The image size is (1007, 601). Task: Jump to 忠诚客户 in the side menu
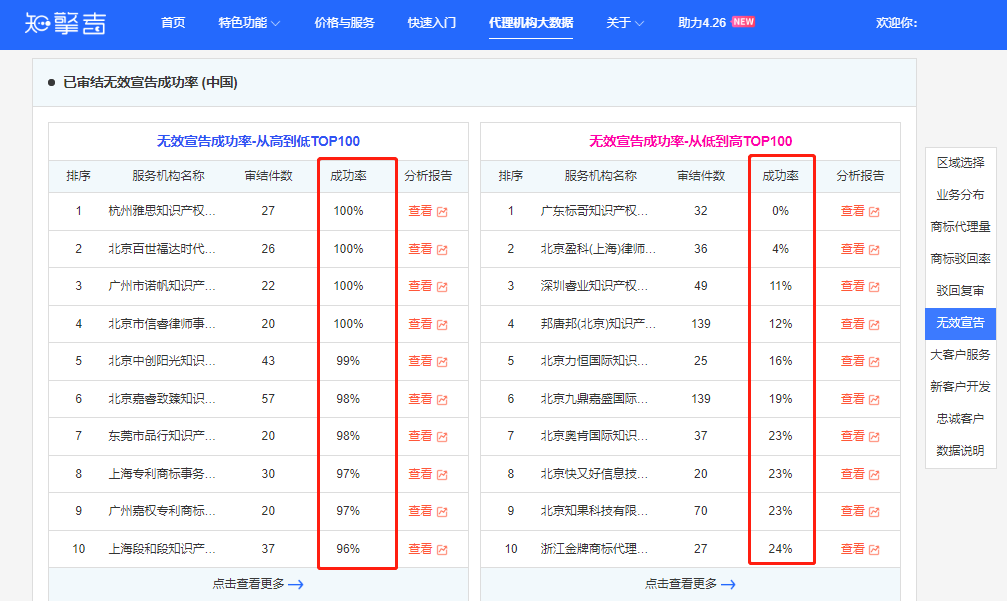[960, 419]
